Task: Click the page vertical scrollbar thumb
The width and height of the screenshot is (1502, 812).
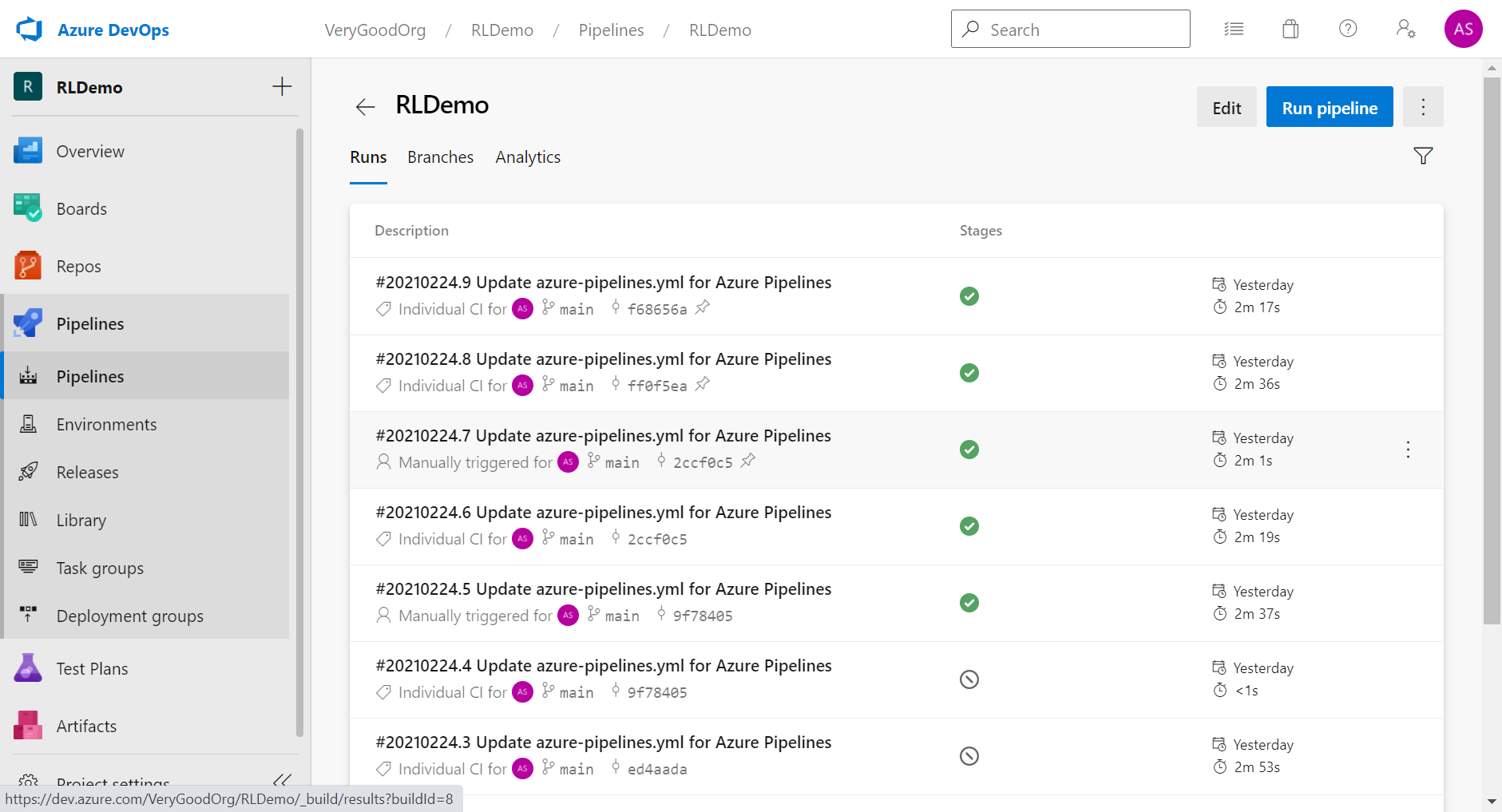Action: (x=1492, y=350)
